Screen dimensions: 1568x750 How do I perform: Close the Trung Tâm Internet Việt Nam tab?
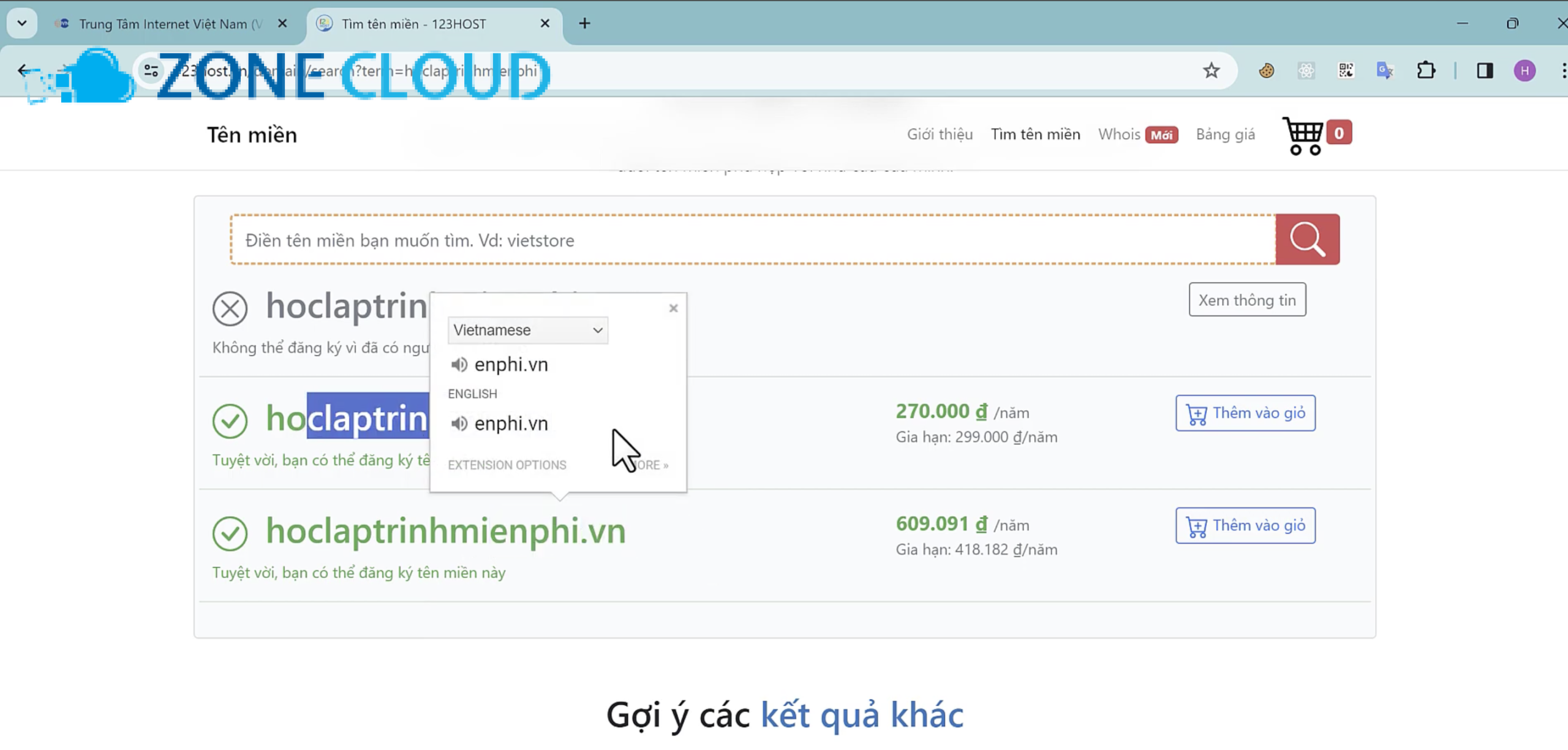tap(282, 23)
